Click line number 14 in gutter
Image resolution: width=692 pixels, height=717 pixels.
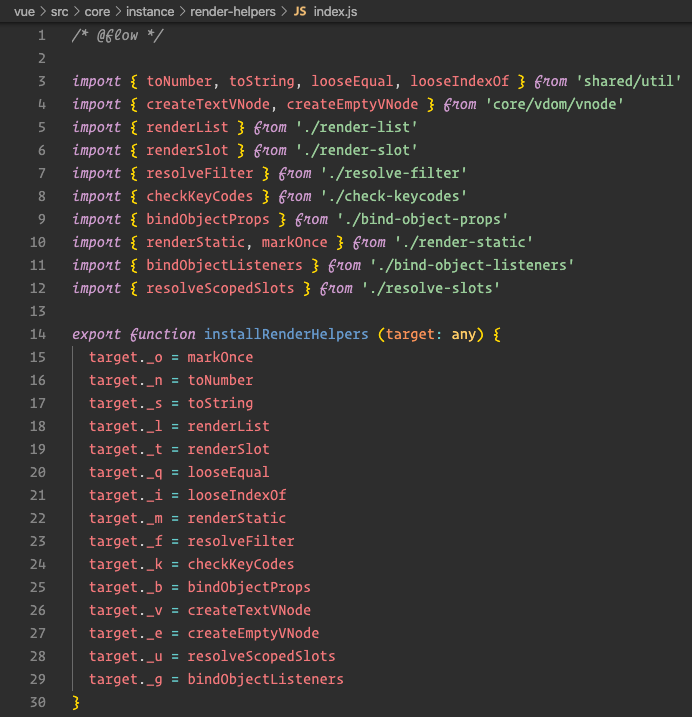tap(38, 334)
